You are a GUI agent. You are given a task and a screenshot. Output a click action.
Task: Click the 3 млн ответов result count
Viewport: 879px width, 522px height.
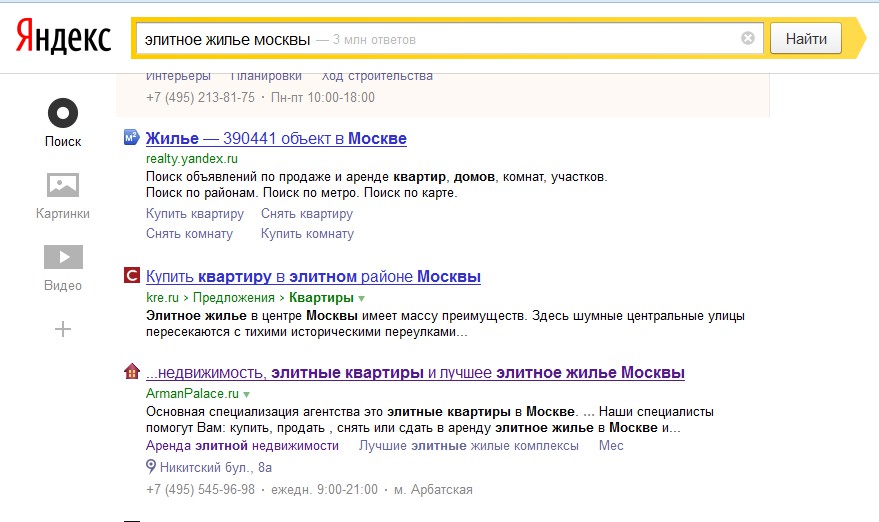click(374, 40)
